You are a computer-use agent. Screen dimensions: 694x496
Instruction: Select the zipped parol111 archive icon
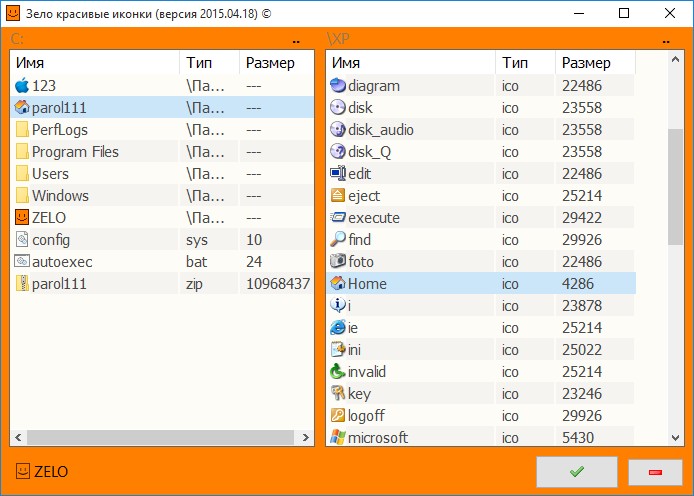pyautogui.click(x=22, y=283)
